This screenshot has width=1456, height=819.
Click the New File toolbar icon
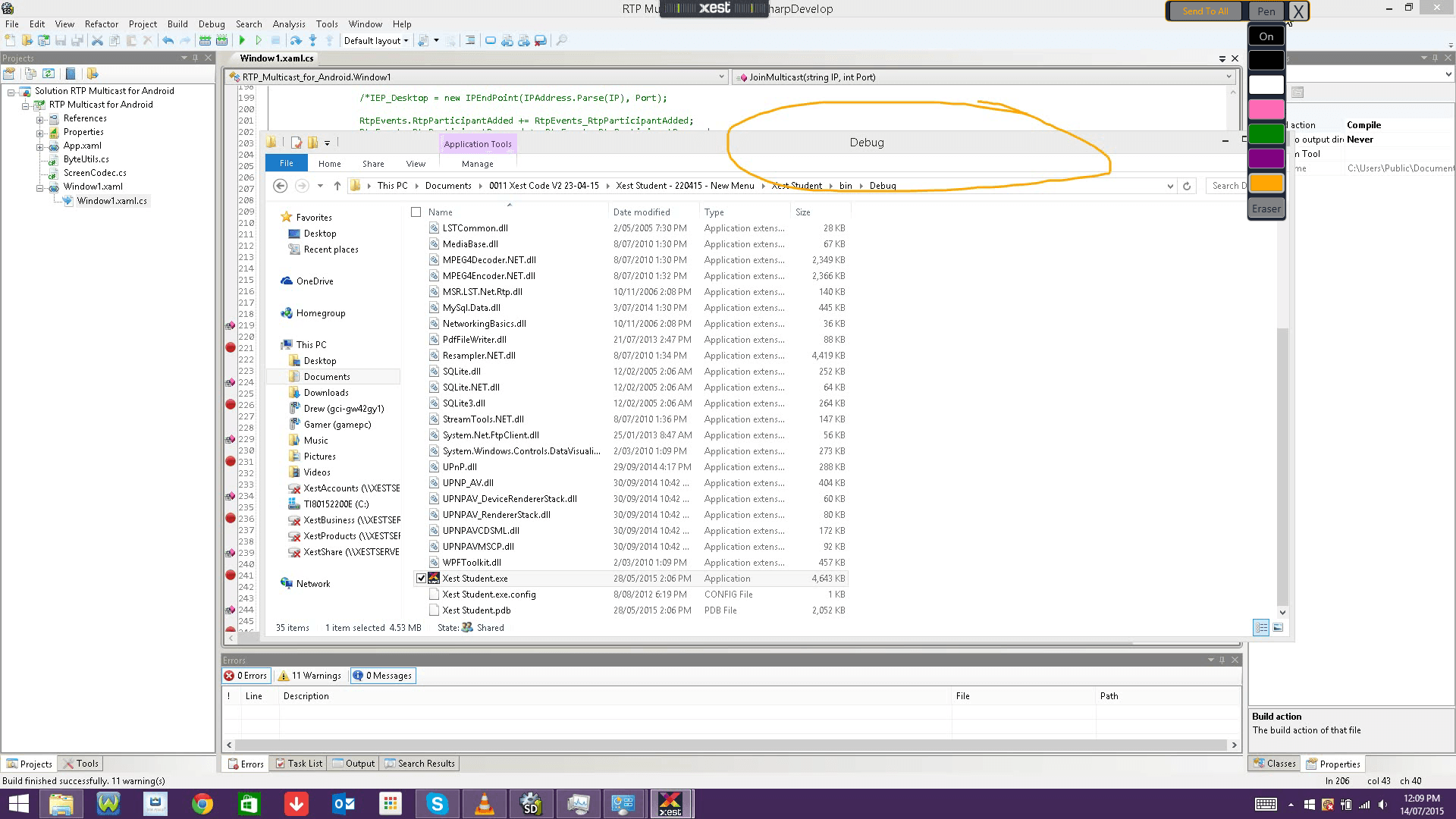10,40
